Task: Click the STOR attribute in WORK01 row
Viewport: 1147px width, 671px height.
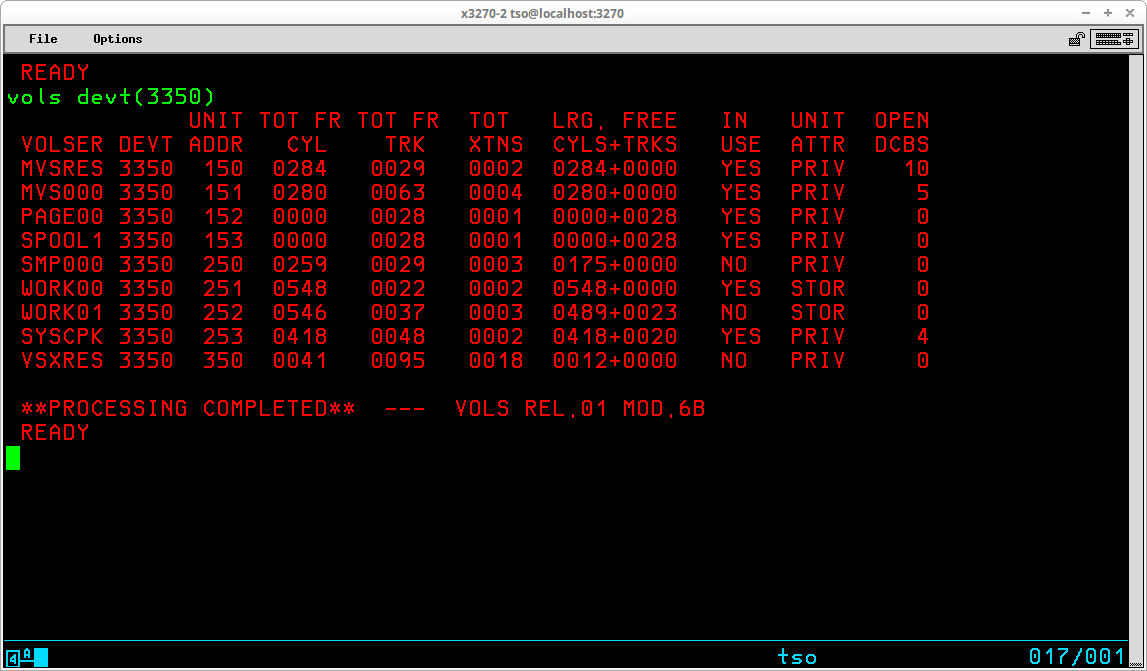Action: [x=818, y=312]
